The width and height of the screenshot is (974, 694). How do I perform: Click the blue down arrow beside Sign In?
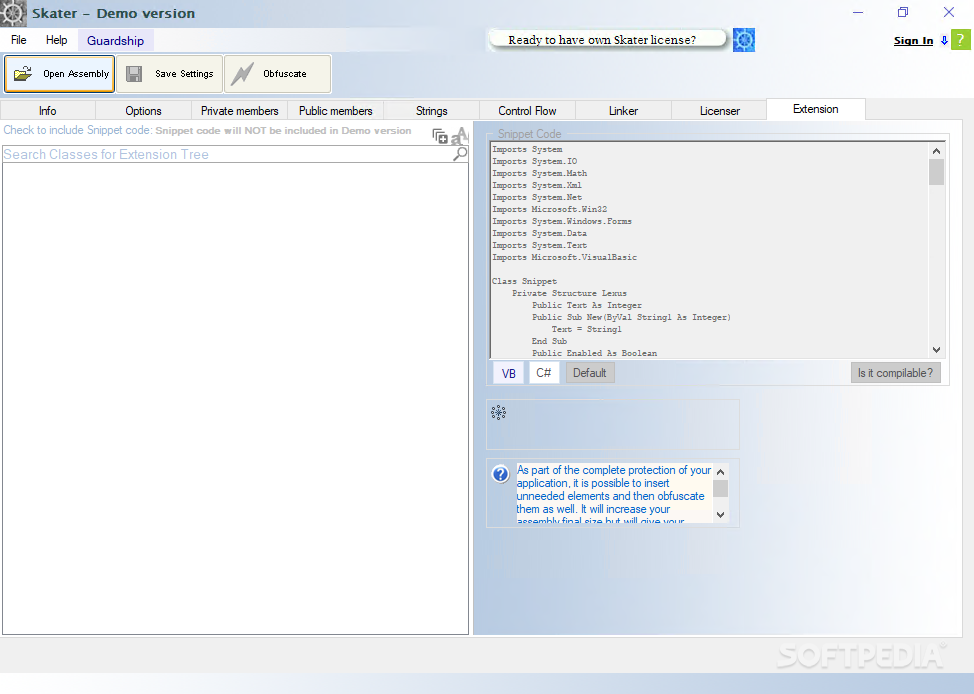944,40
